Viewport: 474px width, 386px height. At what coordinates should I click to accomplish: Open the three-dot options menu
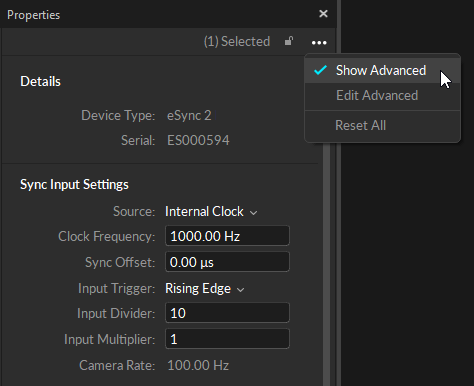(319, 43)
